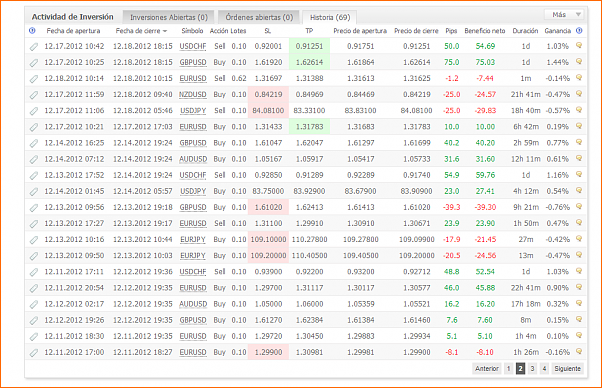Click the Ganancia value 1.44%
Image resolution: width=602 pixels, height=388 pixels.
pos(557,62)
